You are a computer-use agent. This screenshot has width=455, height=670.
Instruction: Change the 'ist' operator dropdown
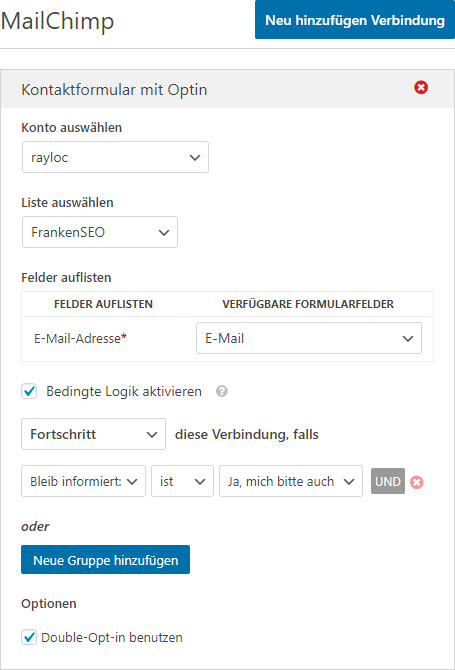tap(182, 481)
